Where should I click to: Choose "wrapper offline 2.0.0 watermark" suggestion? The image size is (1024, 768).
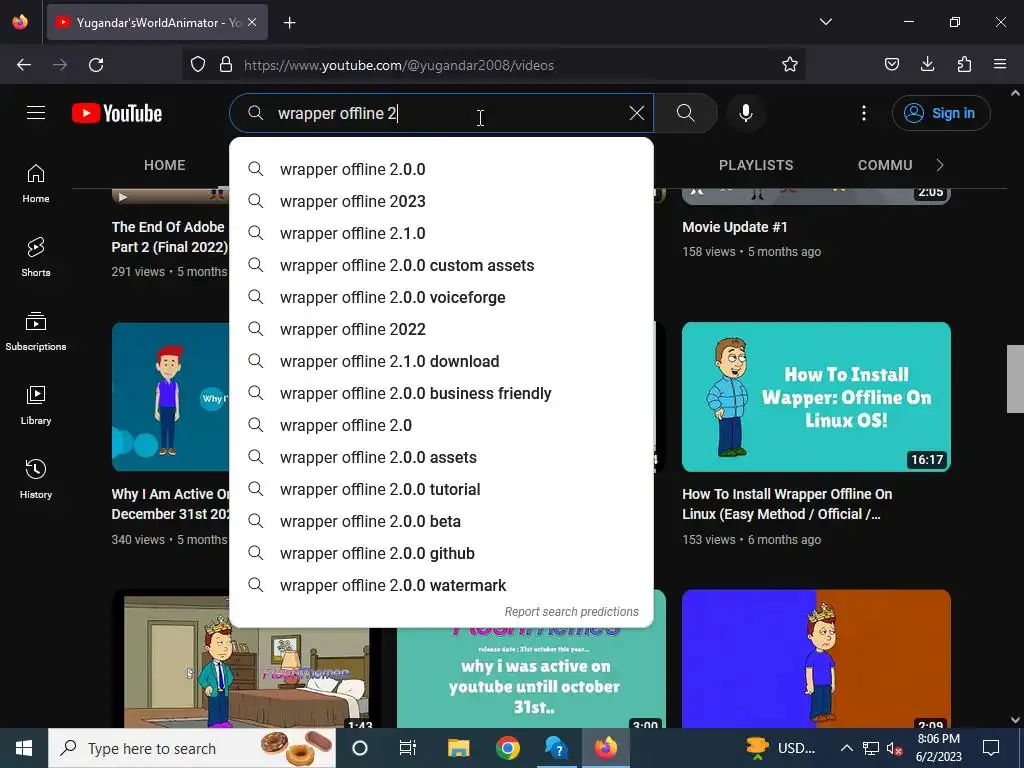(441, 585)
